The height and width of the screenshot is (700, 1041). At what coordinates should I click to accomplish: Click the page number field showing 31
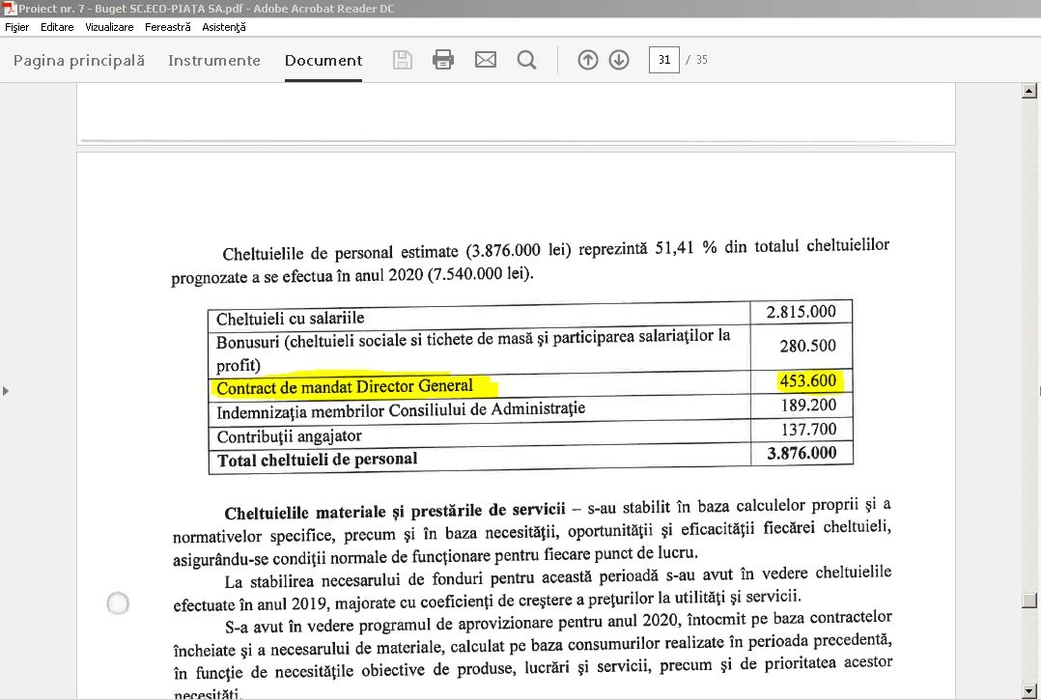pyautogui.click(x=663, y=60)
